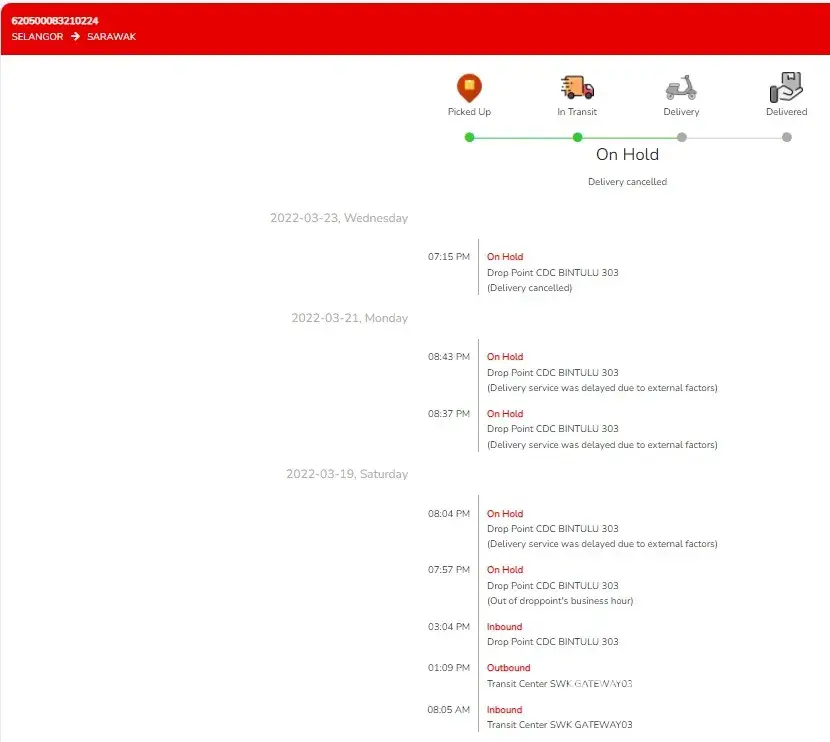Click the arrow between Selangor and Sarawak
830x742 pixels.
(x=75, y=37)
